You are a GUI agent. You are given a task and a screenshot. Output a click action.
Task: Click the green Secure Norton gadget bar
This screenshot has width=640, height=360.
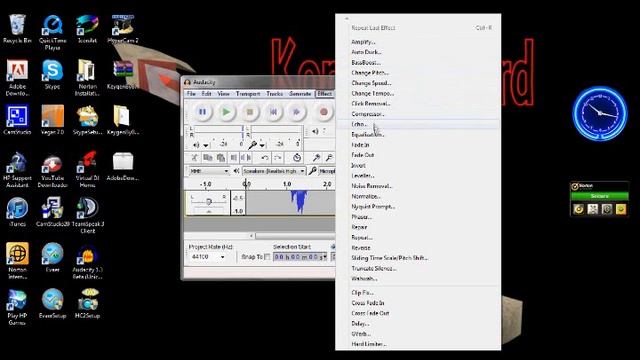[599, 196]
